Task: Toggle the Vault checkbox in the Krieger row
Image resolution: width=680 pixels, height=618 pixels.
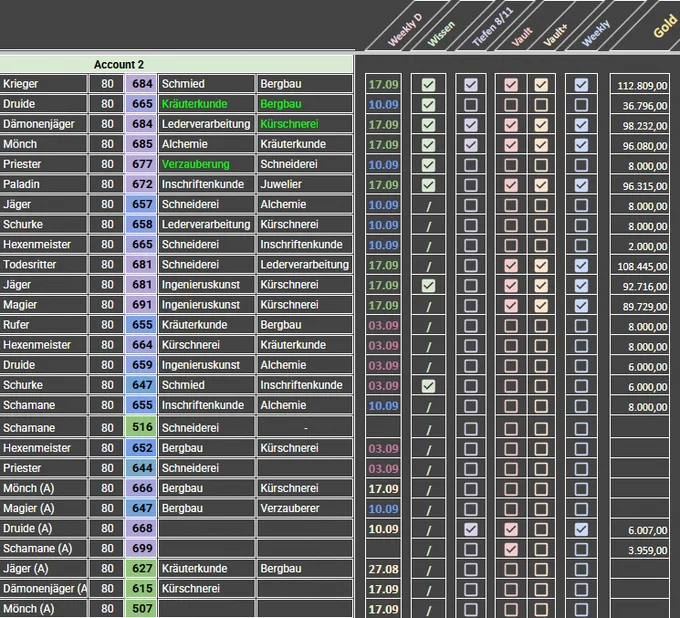Action: click(x=511, y=85)
